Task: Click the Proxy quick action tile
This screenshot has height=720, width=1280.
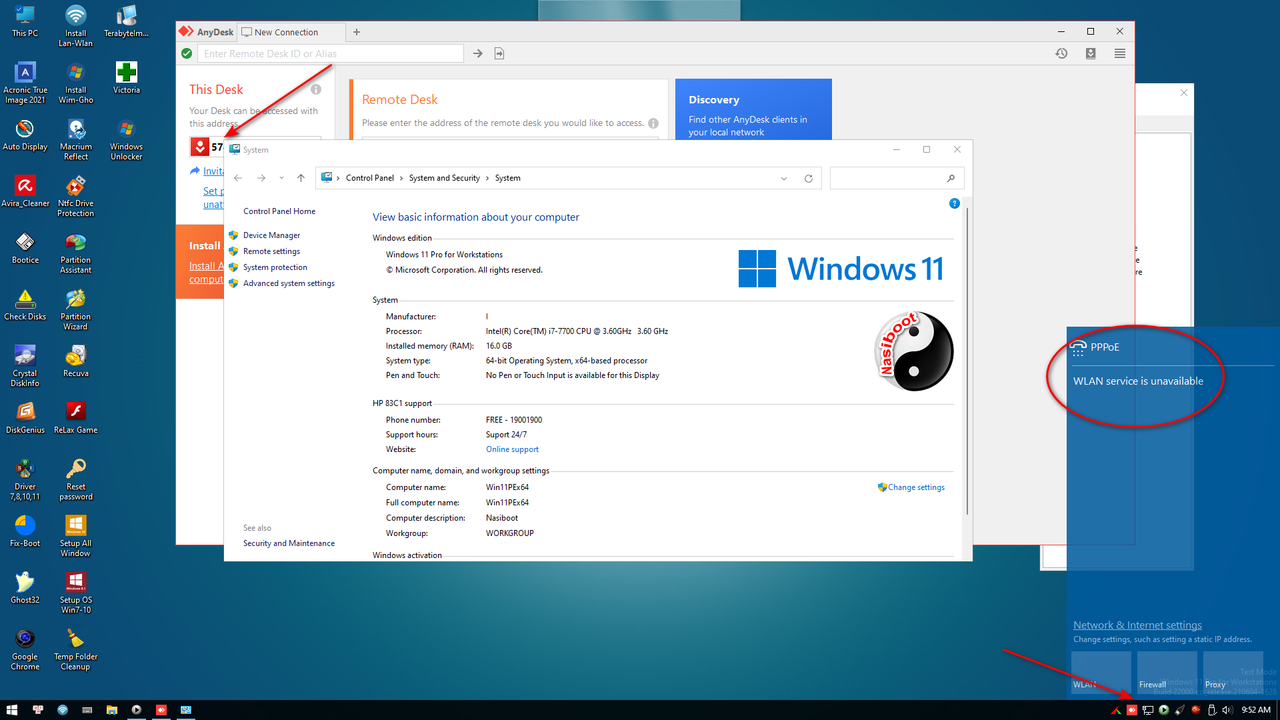Action: coord(1233,673)
